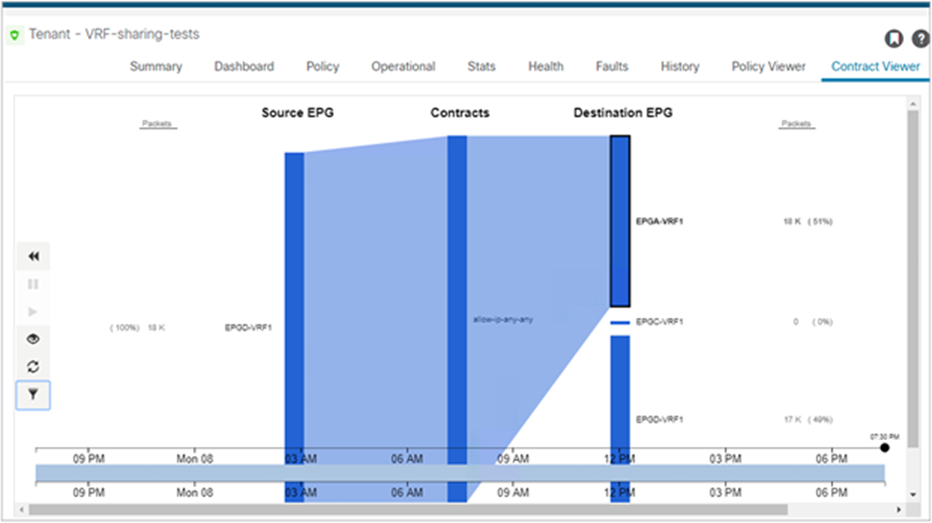This screenshot has width=932, height=523.
Task: Click the scroll left arrow
Action: (x=22, y=510)
